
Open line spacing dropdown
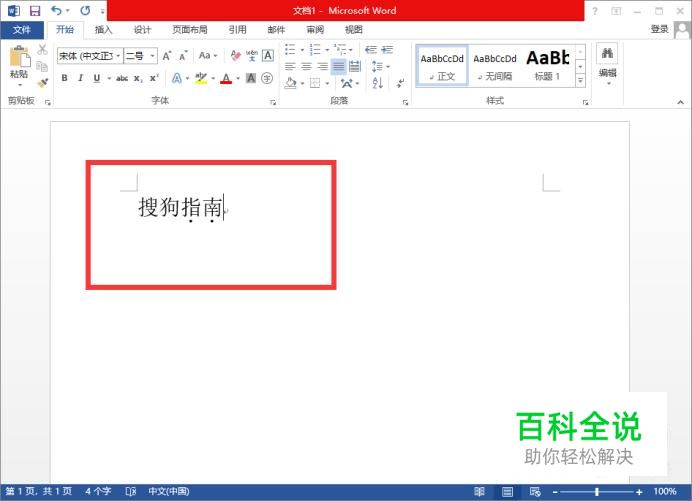pyautogui.click(x=380, y=67)
